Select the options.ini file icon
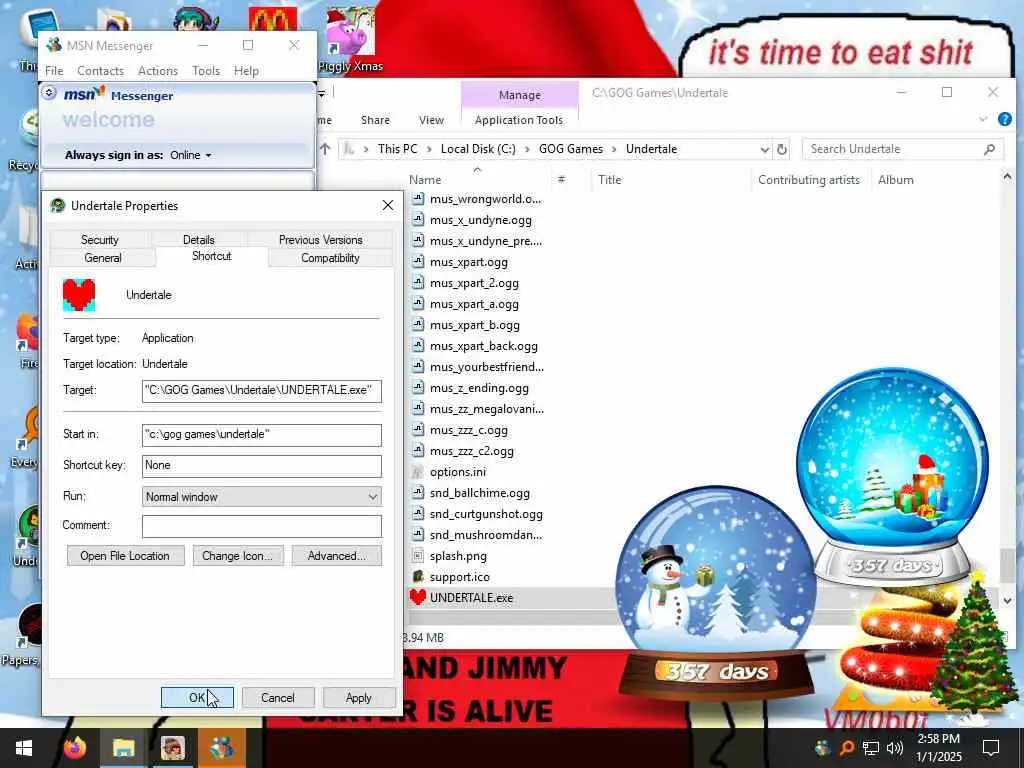Viewport: 1024px width, 768px height. click(x=419, y=472)
